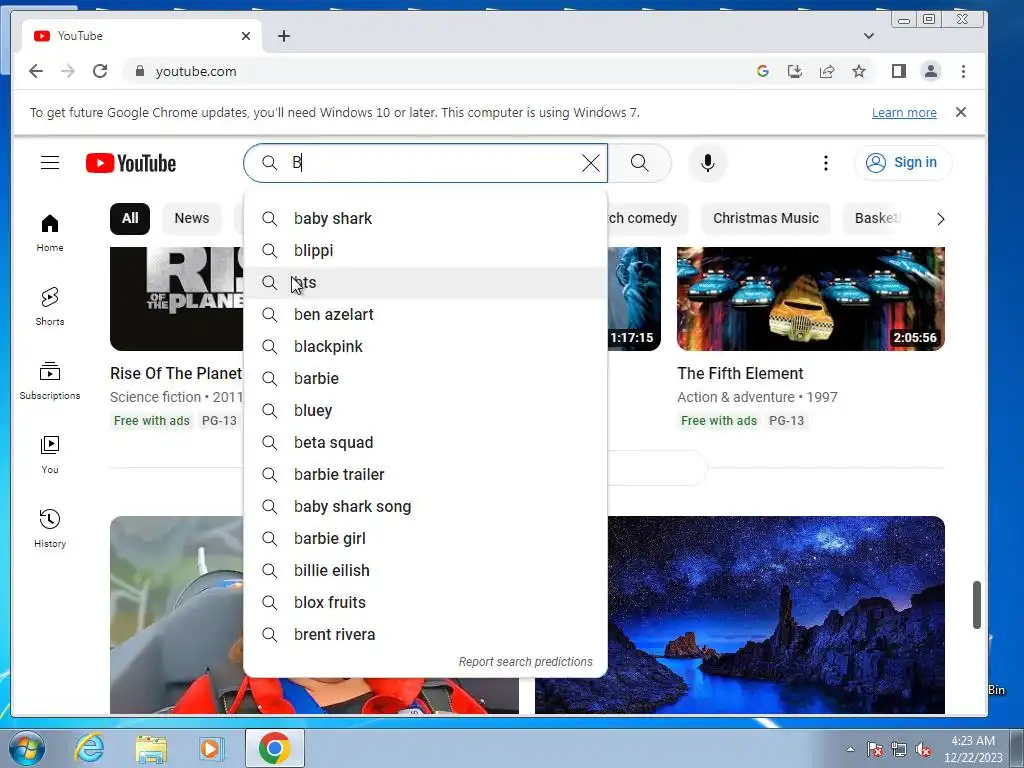Viewport: 1024px width, 768px height.
Task: Click the Sign in button
Action: point(903,163)
